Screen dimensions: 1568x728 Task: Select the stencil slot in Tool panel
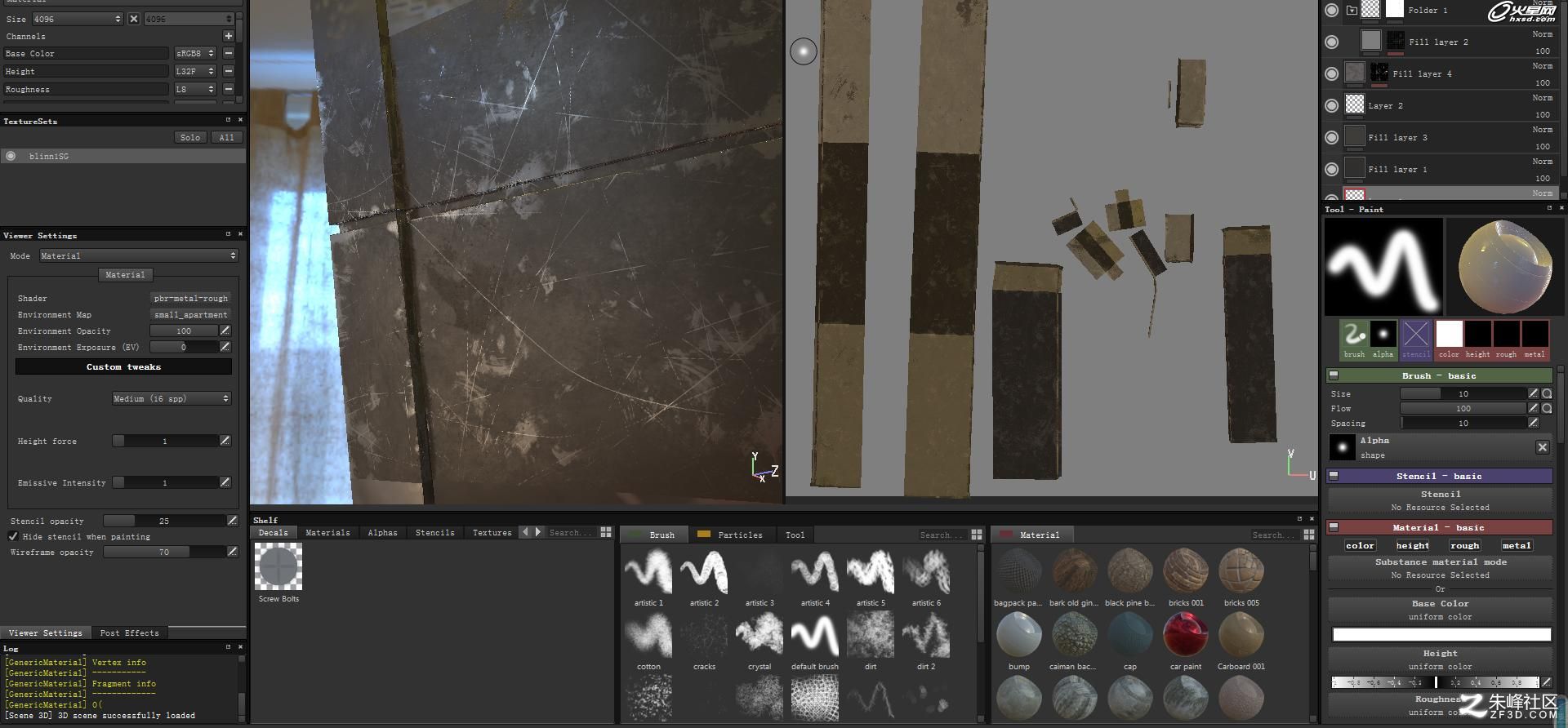click(x=1416, y=340)
